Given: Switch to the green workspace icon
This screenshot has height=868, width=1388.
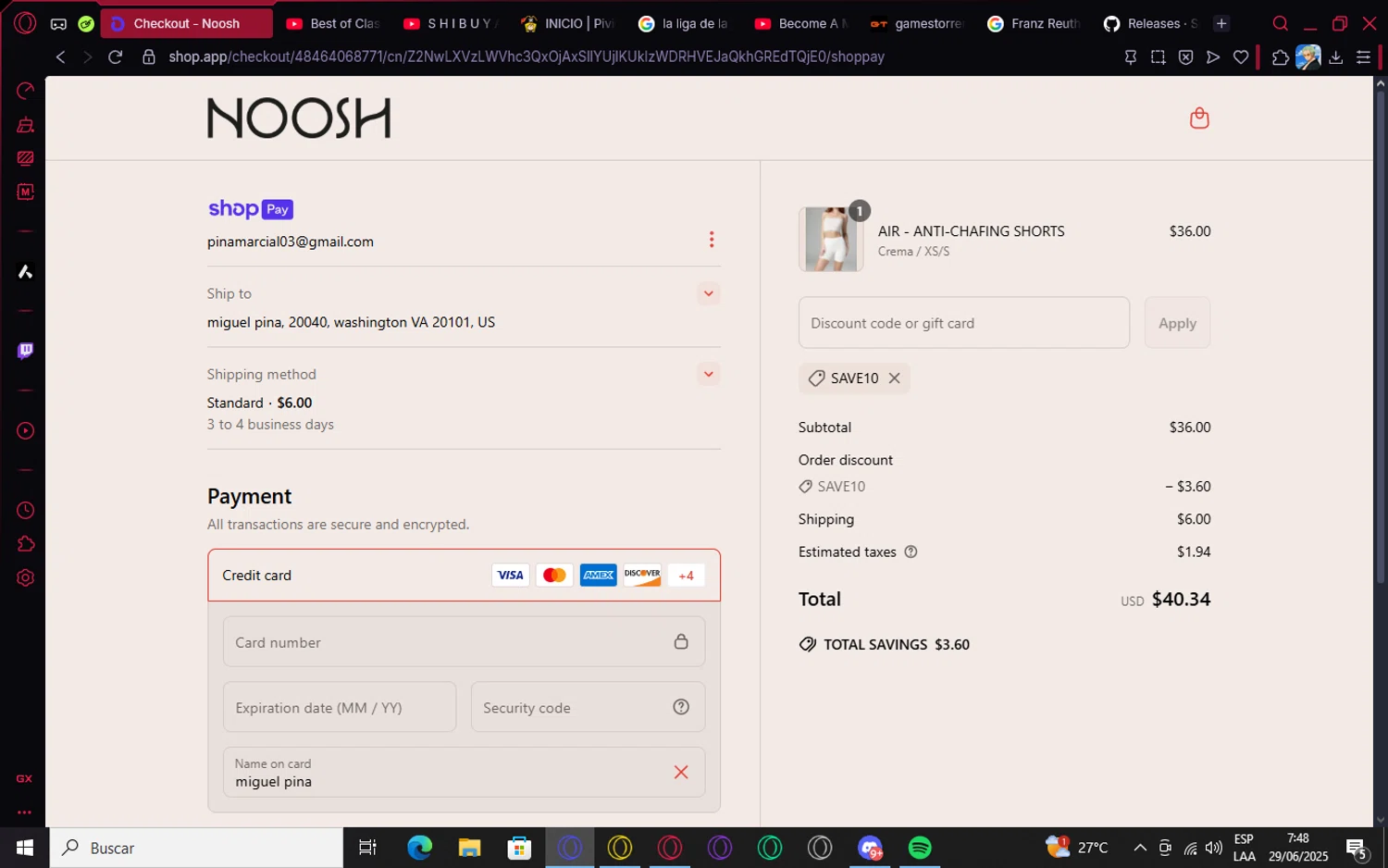Looking at the screenshot, I should tap(86, 24).
